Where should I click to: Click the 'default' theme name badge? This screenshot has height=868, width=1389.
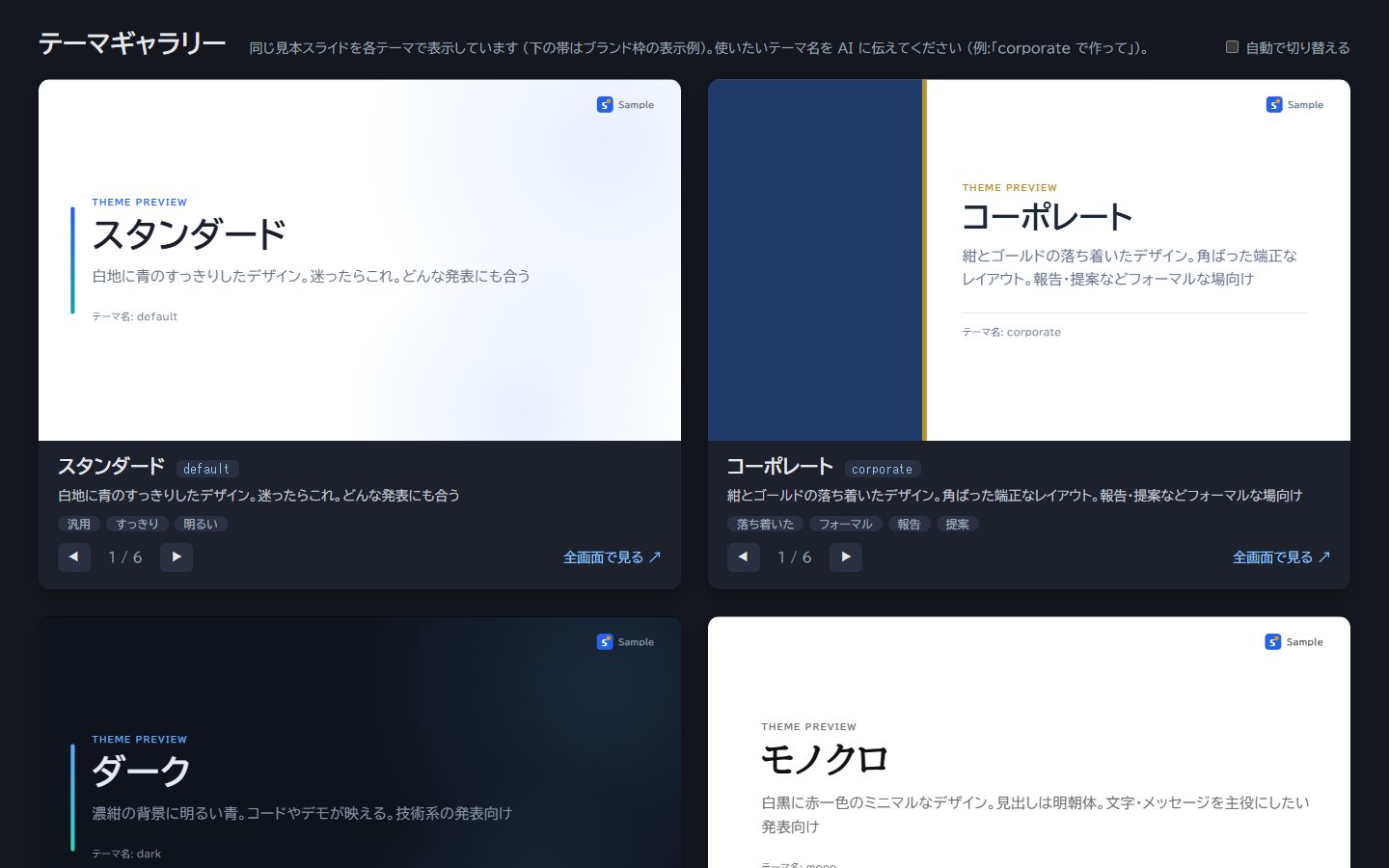click(206, 469)
